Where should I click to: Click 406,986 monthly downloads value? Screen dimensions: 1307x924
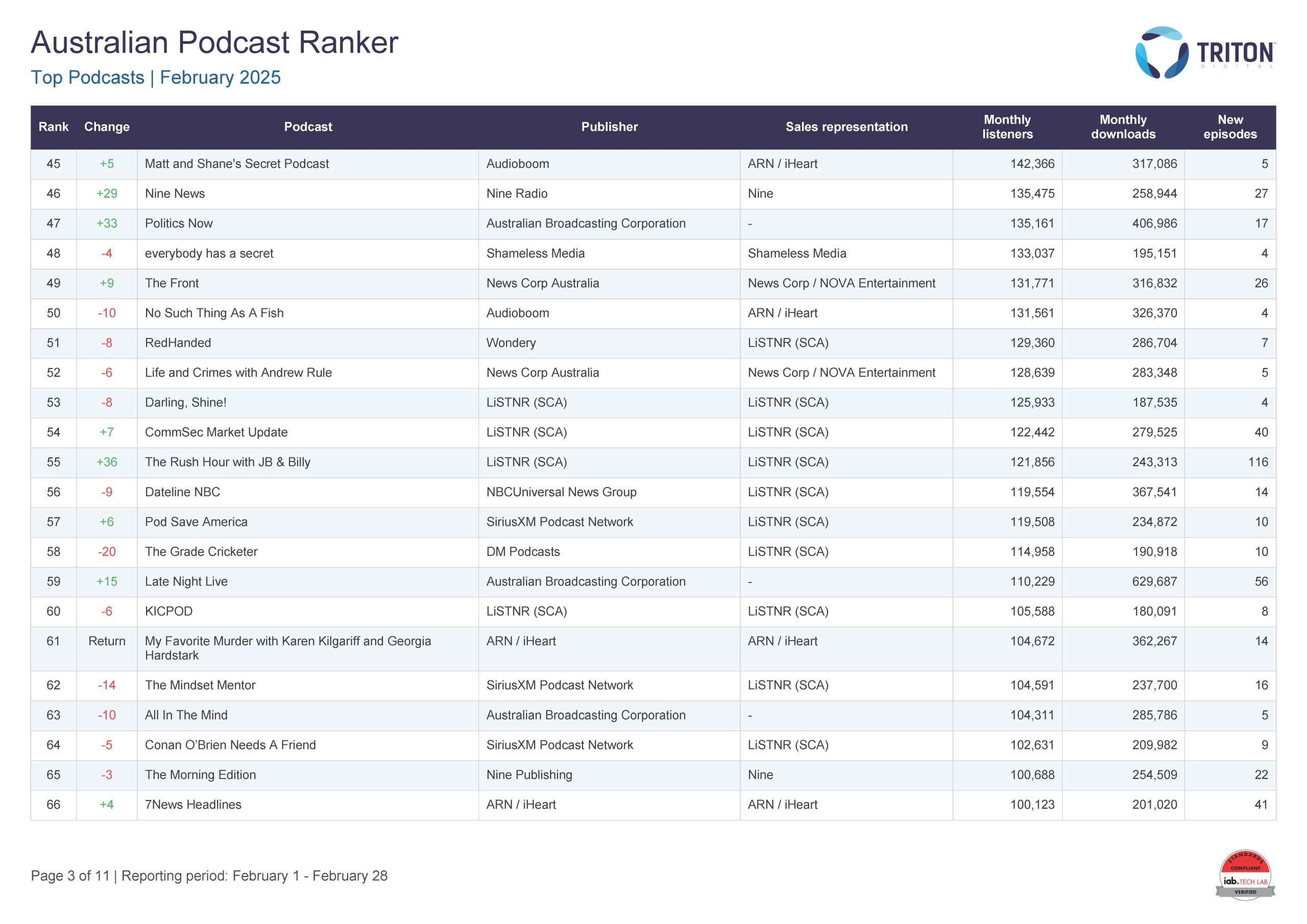coord(1154,224)
